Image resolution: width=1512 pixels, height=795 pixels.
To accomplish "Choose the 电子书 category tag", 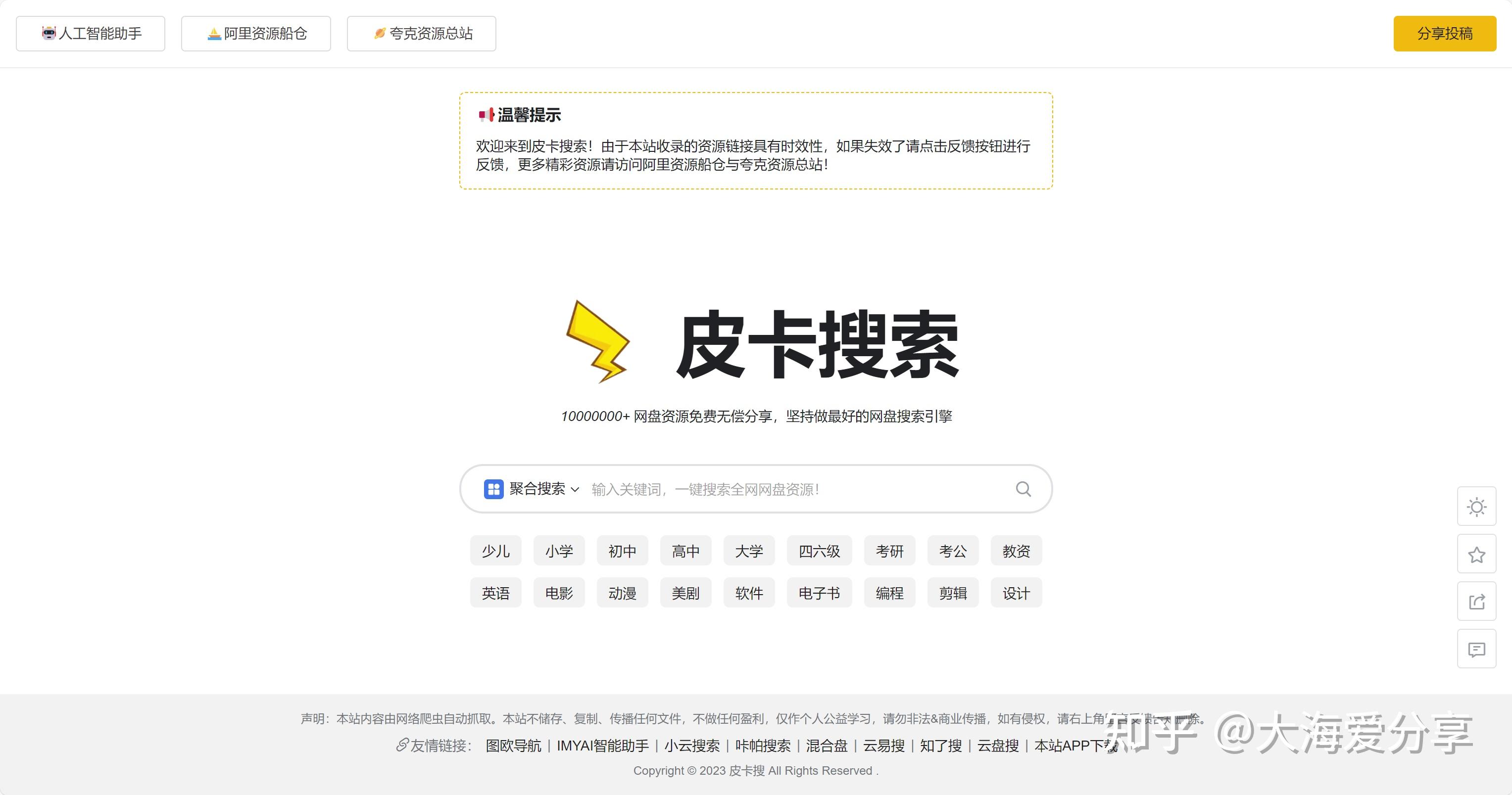I will click(x=819, y=593).
